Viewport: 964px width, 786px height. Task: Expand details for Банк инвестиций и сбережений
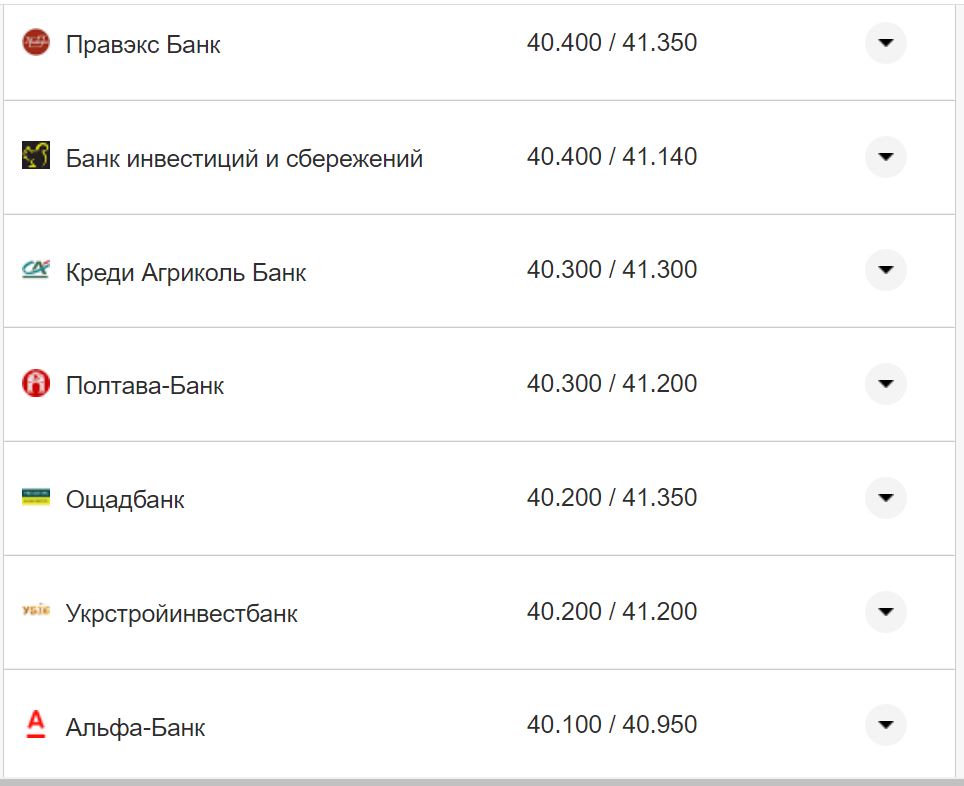884,156
